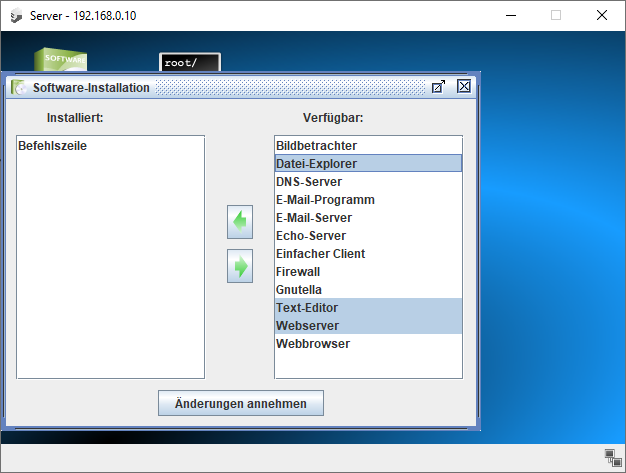This screenshot has width=626, height=473.
Task: Click the Software-Installation title bar icon
Action: coord(19,87)
